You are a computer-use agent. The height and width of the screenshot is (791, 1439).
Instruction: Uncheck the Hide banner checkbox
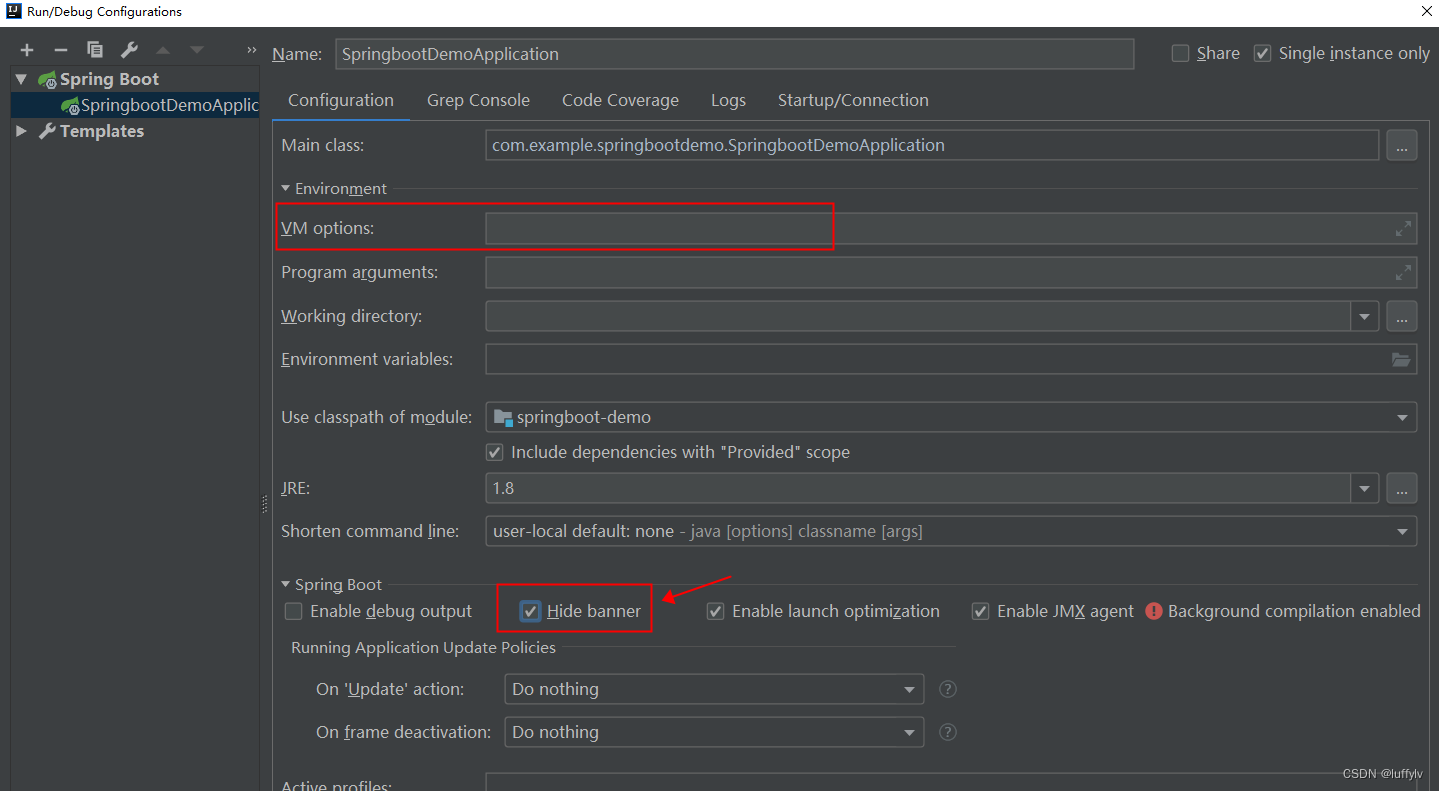pyautogui.click(x=531, y=611)
